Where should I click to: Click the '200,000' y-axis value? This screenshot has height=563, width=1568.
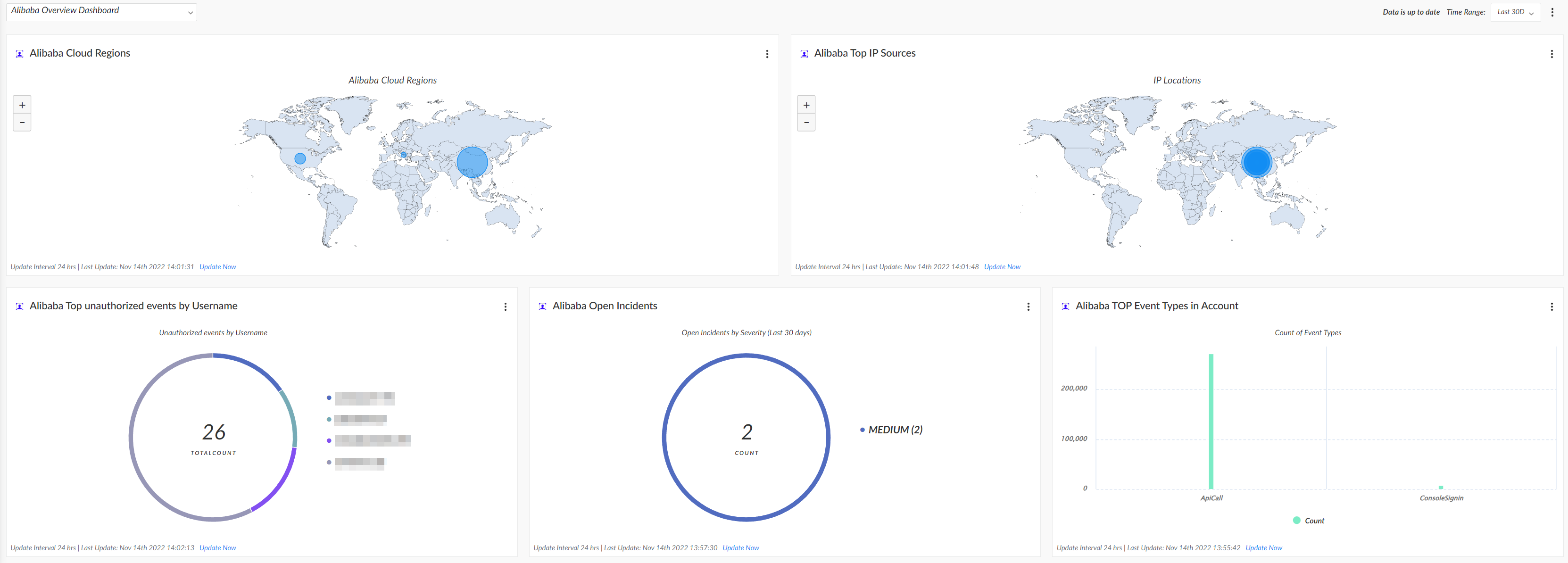pyautogui.click(x=1074, y=389)
